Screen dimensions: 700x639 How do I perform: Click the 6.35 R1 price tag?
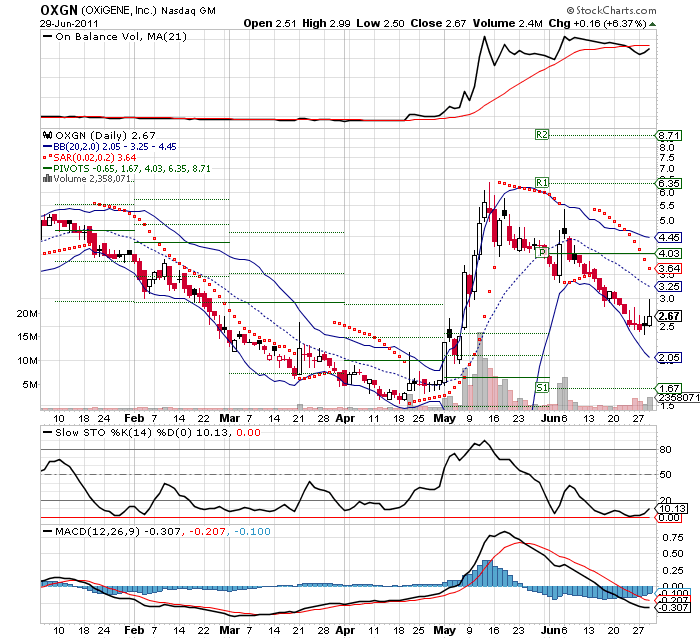tap(669, 183)
